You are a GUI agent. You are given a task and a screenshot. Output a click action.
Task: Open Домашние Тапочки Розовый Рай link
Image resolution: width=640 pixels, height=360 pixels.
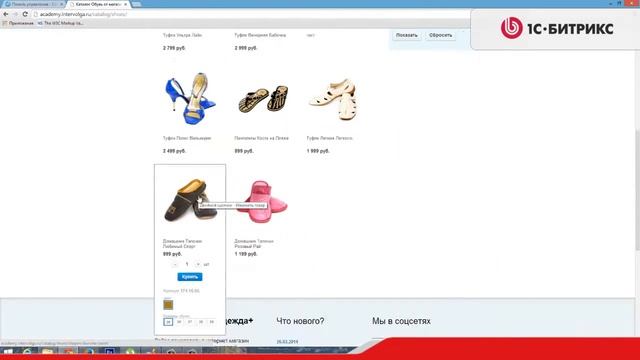[253, 244]
